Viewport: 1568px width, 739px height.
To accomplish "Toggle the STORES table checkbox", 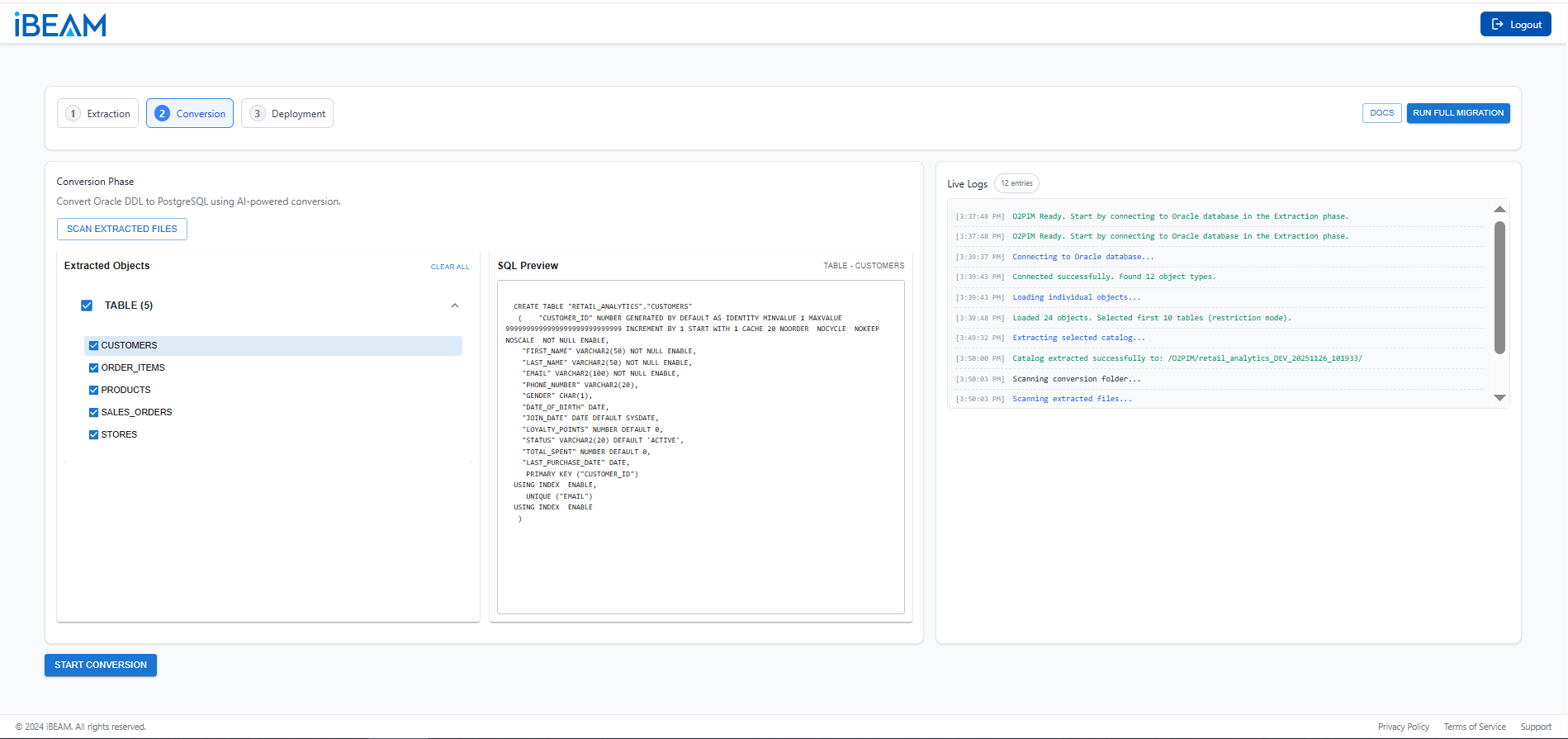I will point(94,435).
